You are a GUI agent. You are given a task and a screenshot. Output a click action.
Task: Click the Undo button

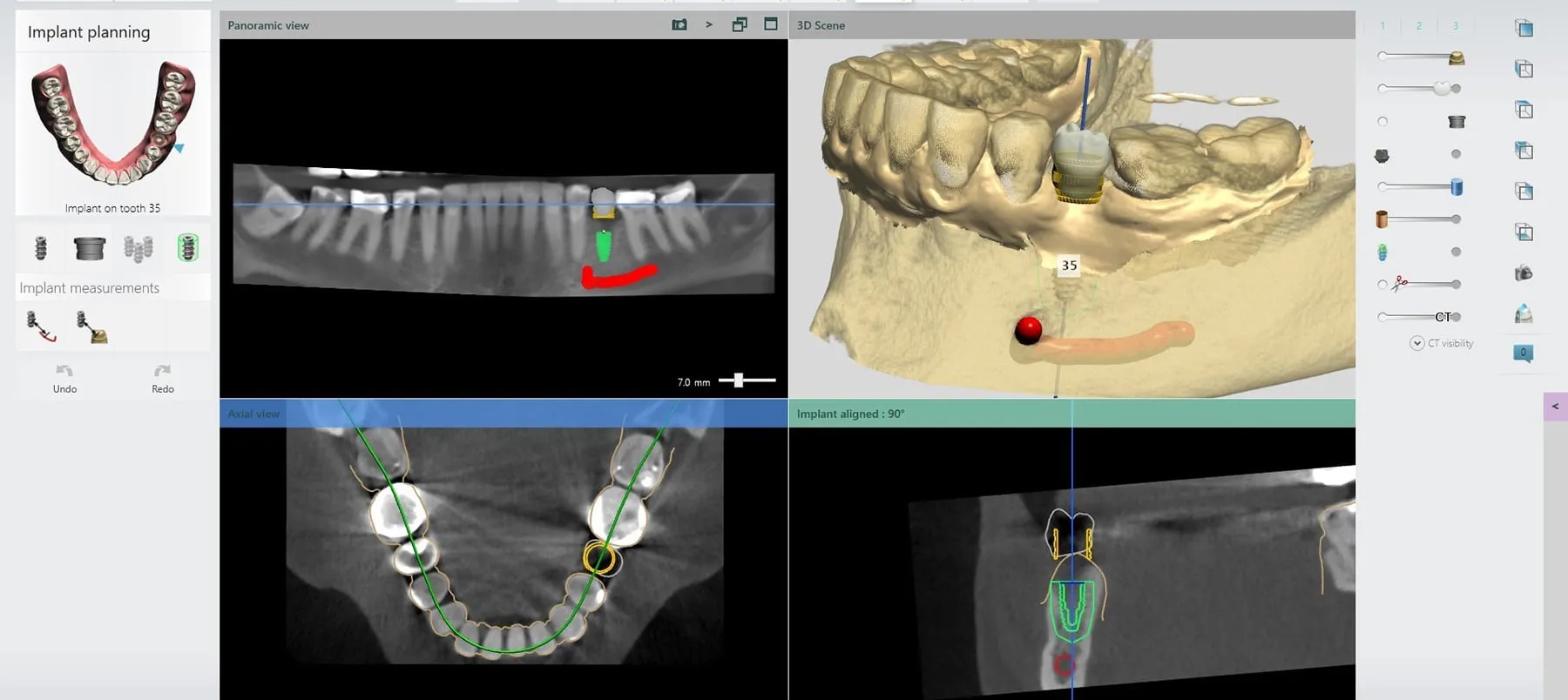[x=64, y=379]
